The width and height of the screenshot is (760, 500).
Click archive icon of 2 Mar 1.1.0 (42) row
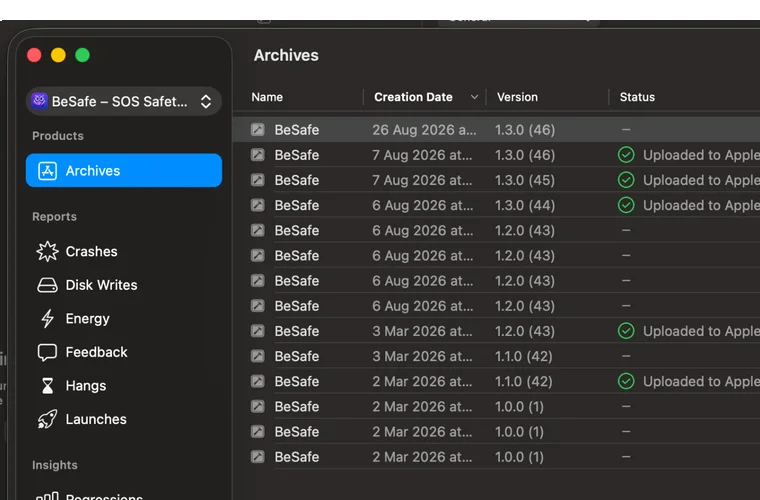pyautogui.click(x=257, y=381)
